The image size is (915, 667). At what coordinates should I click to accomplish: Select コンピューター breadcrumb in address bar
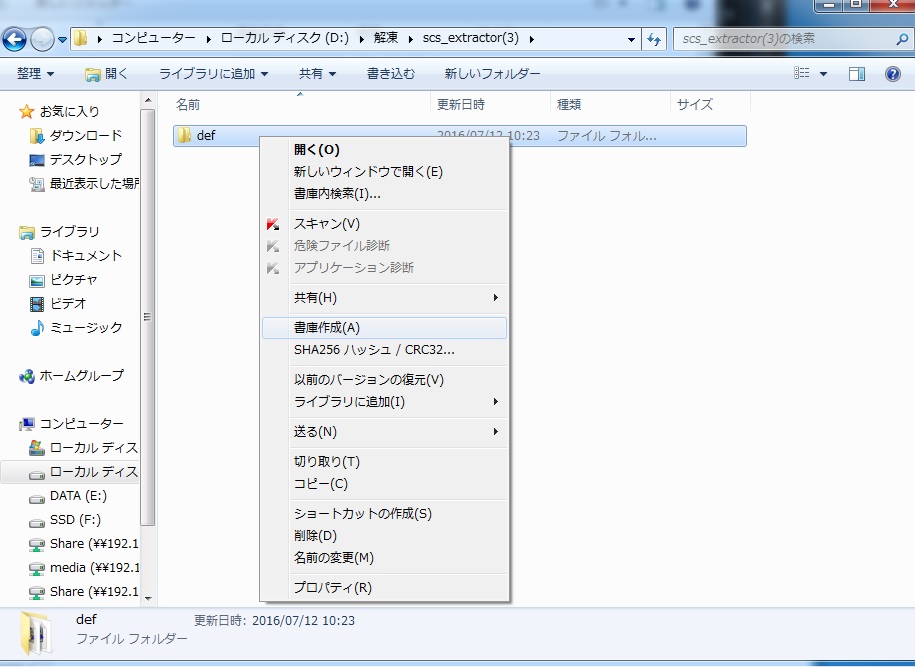click(x=153, y=39)
